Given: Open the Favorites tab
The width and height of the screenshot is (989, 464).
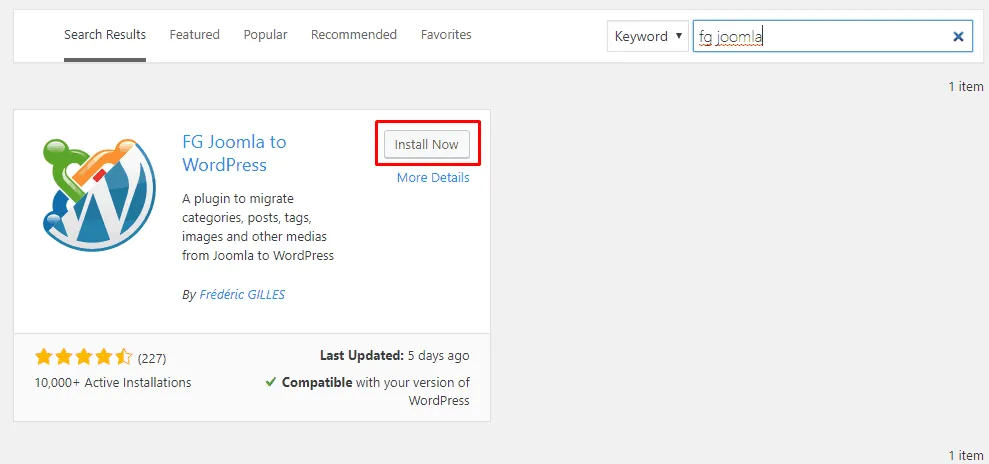Looking at the screenshot, I should coord(446,35).
